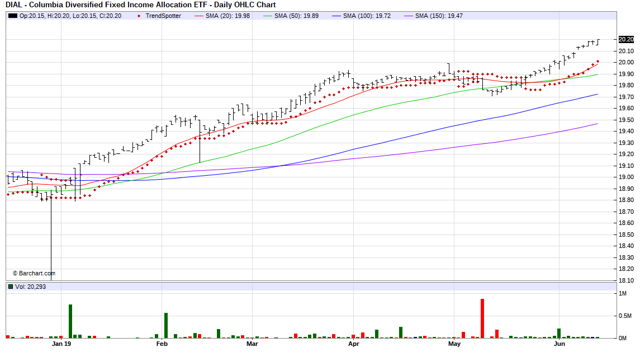Click the red SMA 20 line swatch

[x=199, y=16]
